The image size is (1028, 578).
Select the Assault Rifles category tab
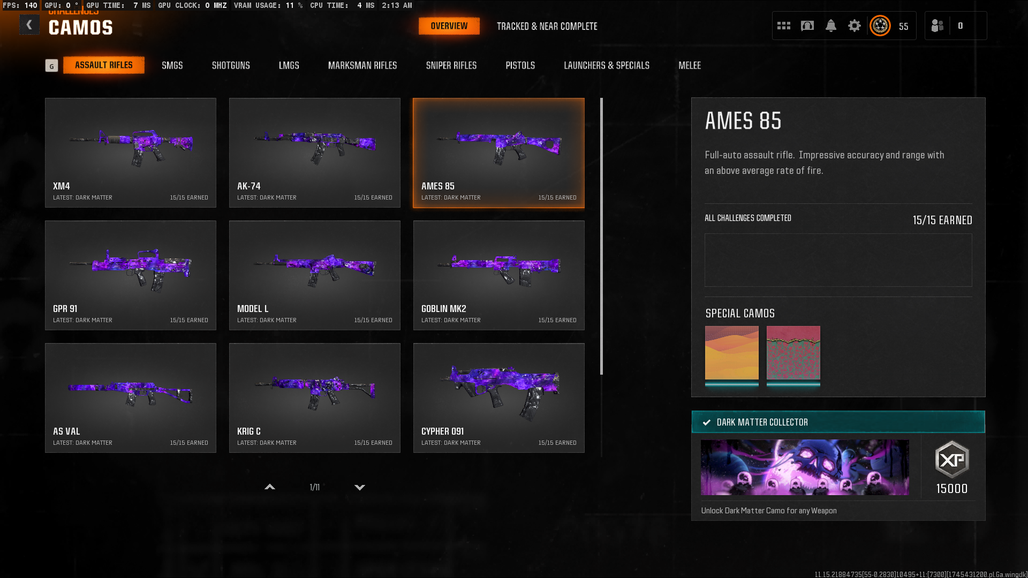point(104,65)
